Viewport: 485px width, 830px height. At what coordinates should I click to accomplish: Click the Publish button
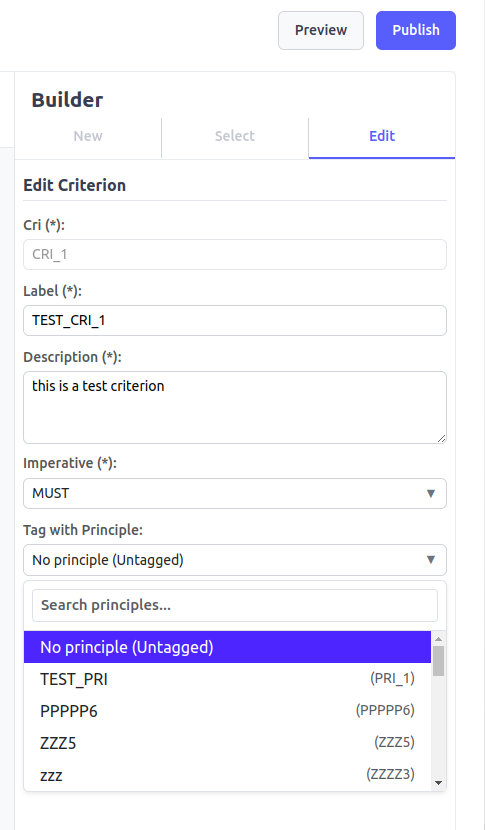416,30
